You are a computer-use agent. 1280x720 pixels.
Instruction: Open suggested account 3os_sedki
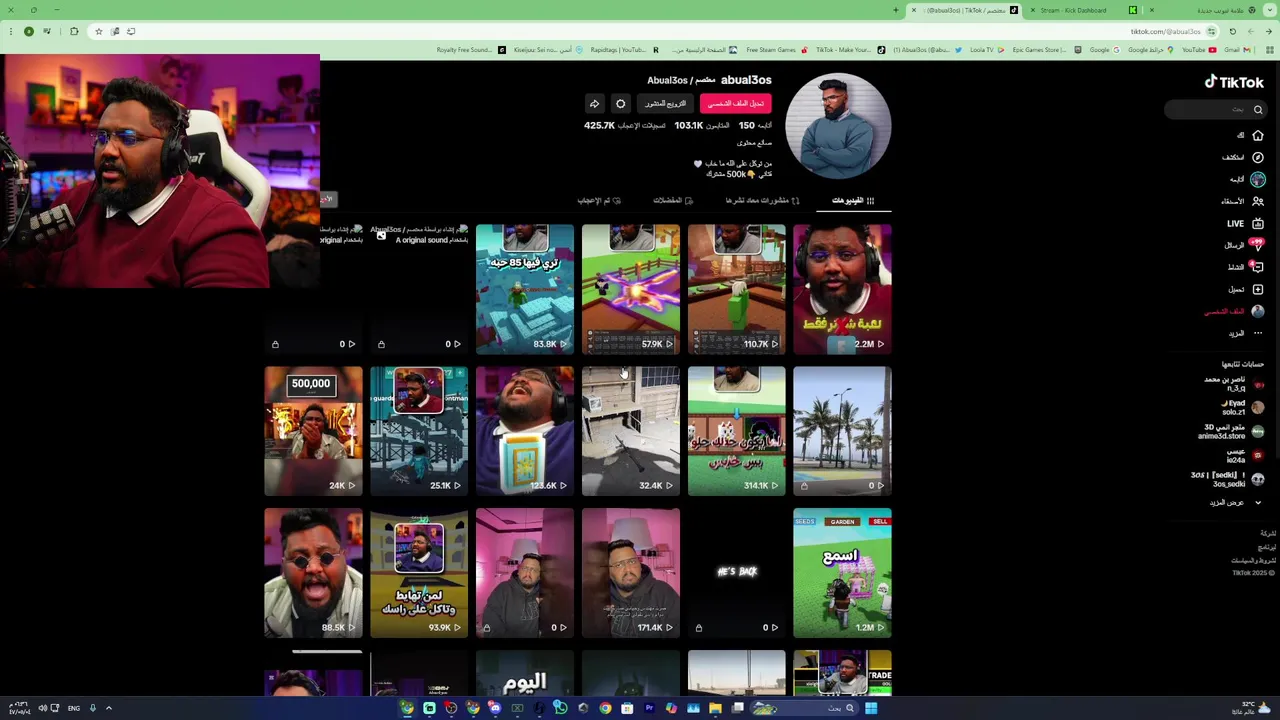(x=1227, y=479)
